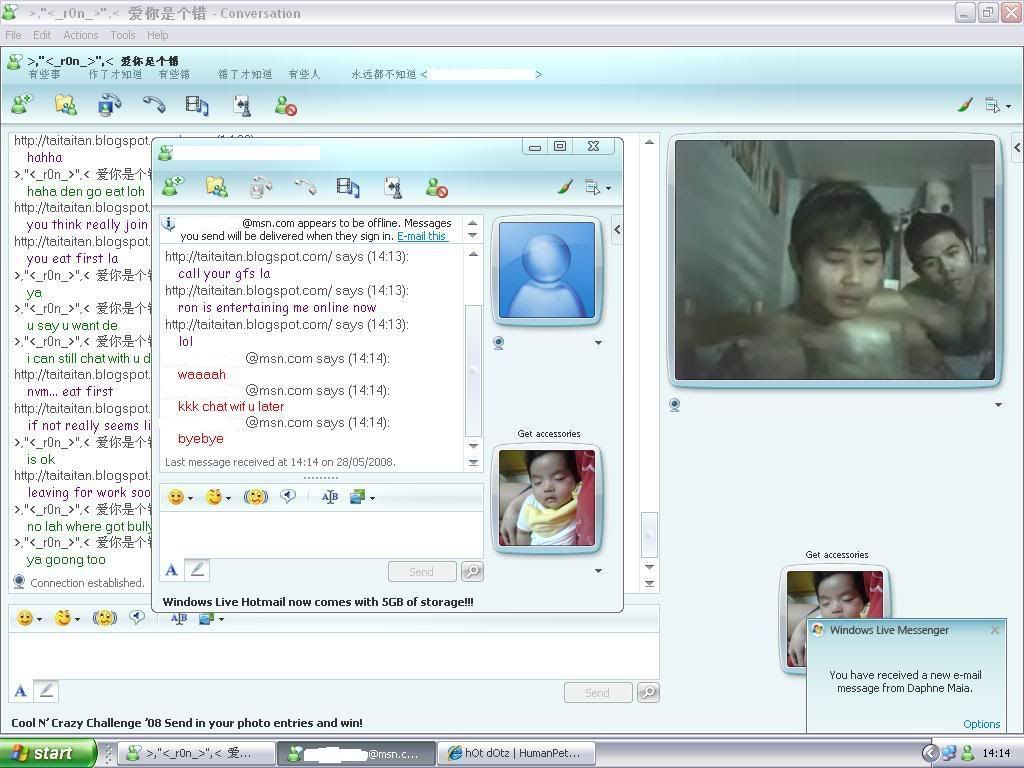
Task: Click the back conversation history scrollbar thumb
Action: click(x=649, y=534)
